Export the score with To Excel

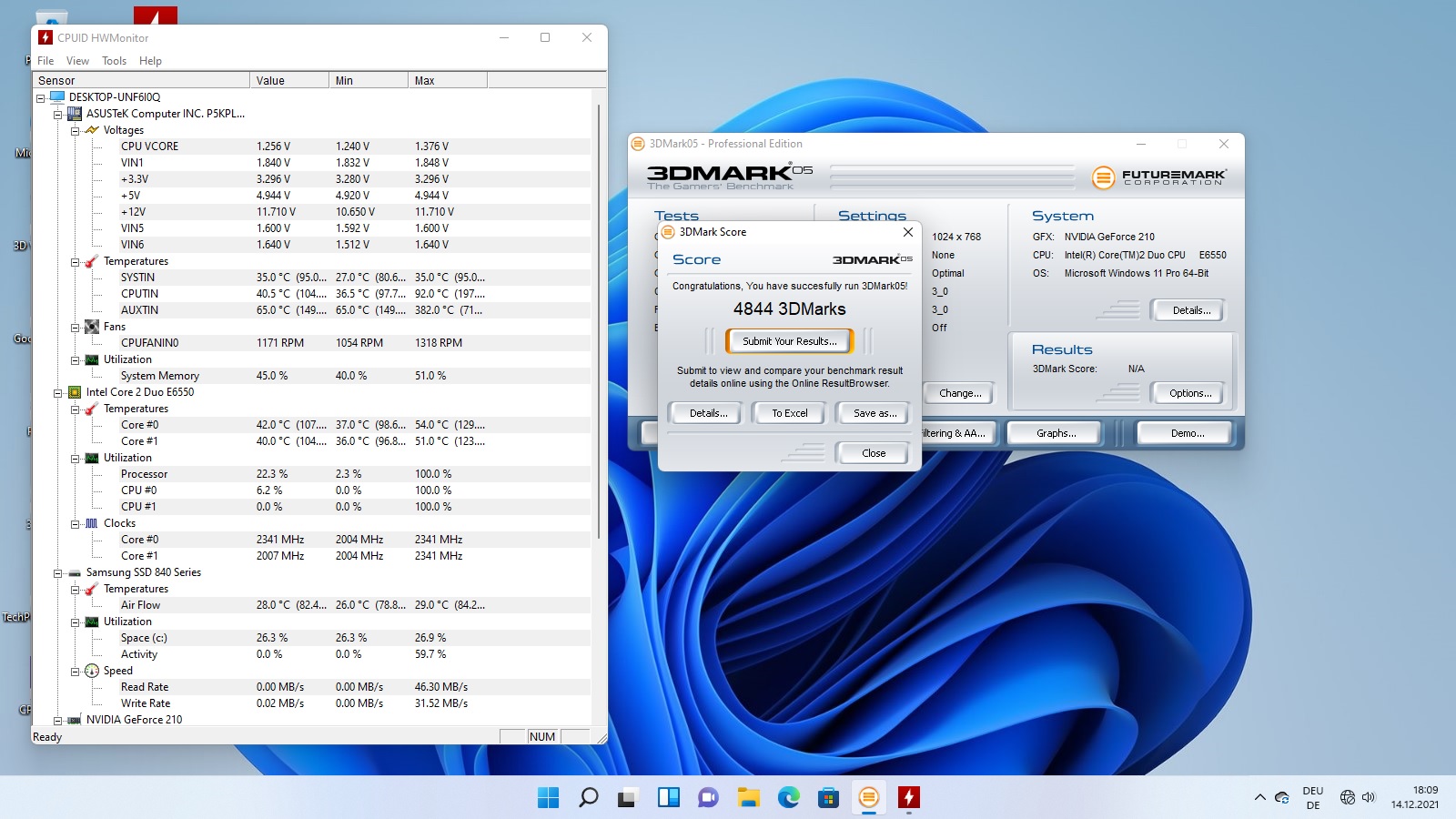(789, 413)
